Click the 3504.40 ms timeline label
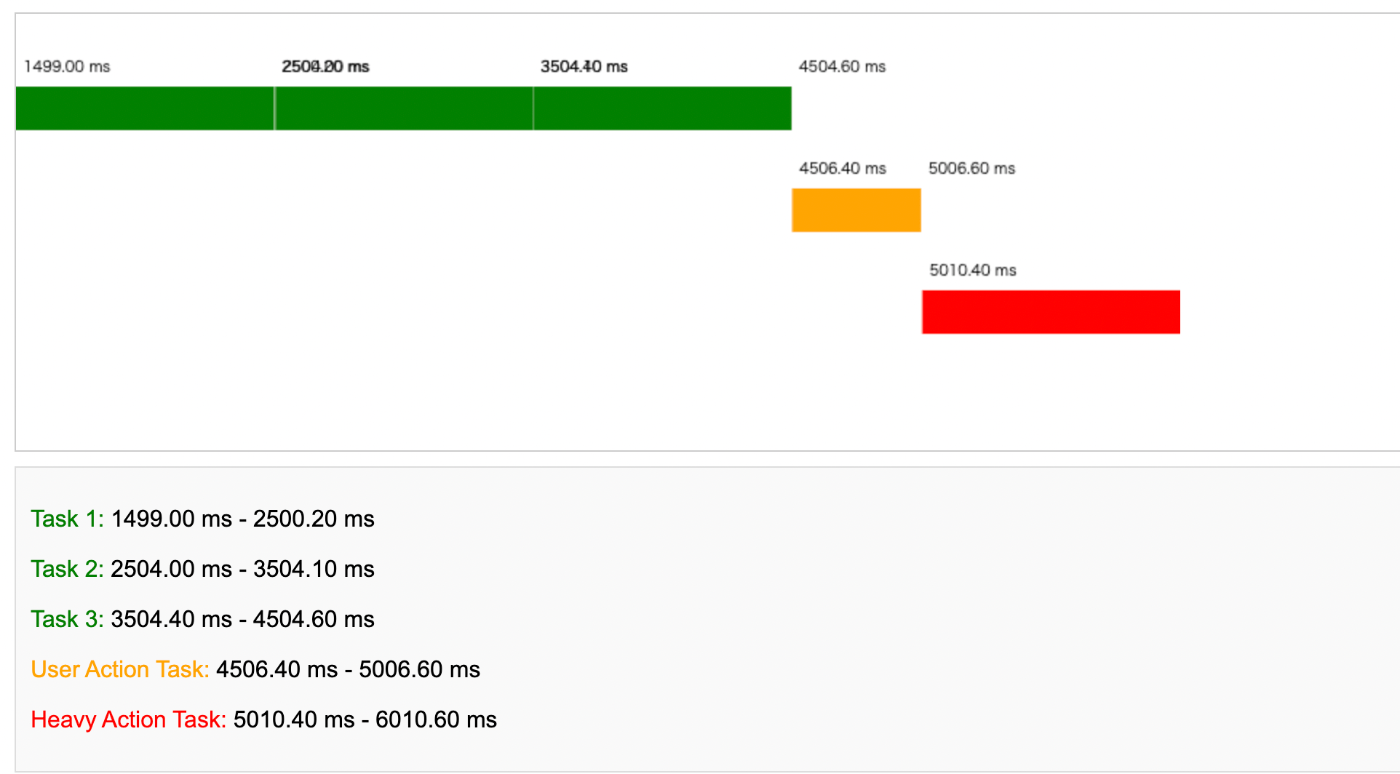The image size is (1400, 774). (584, 67)
